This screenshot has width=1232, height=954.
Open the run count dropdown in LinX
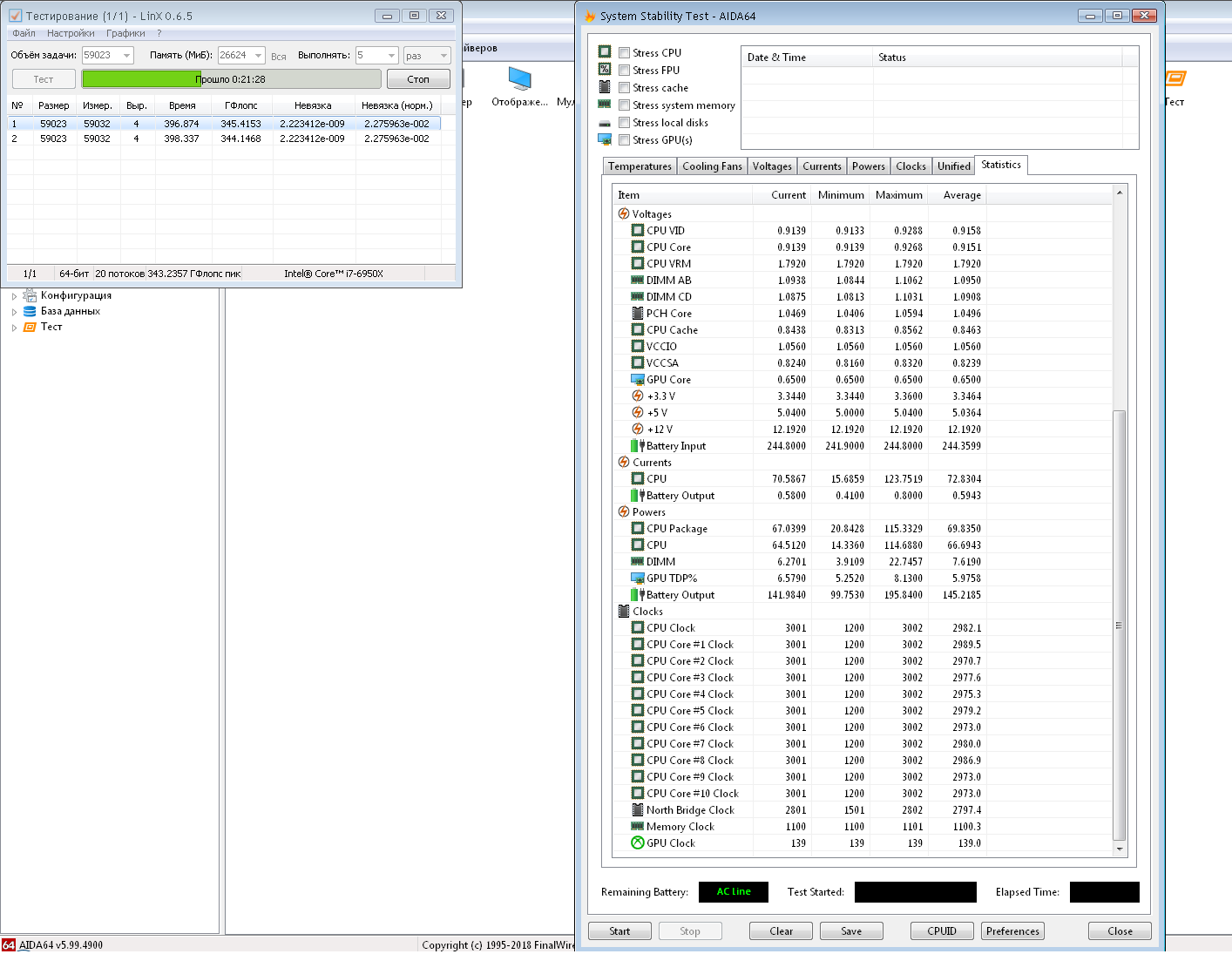point(391,55)
